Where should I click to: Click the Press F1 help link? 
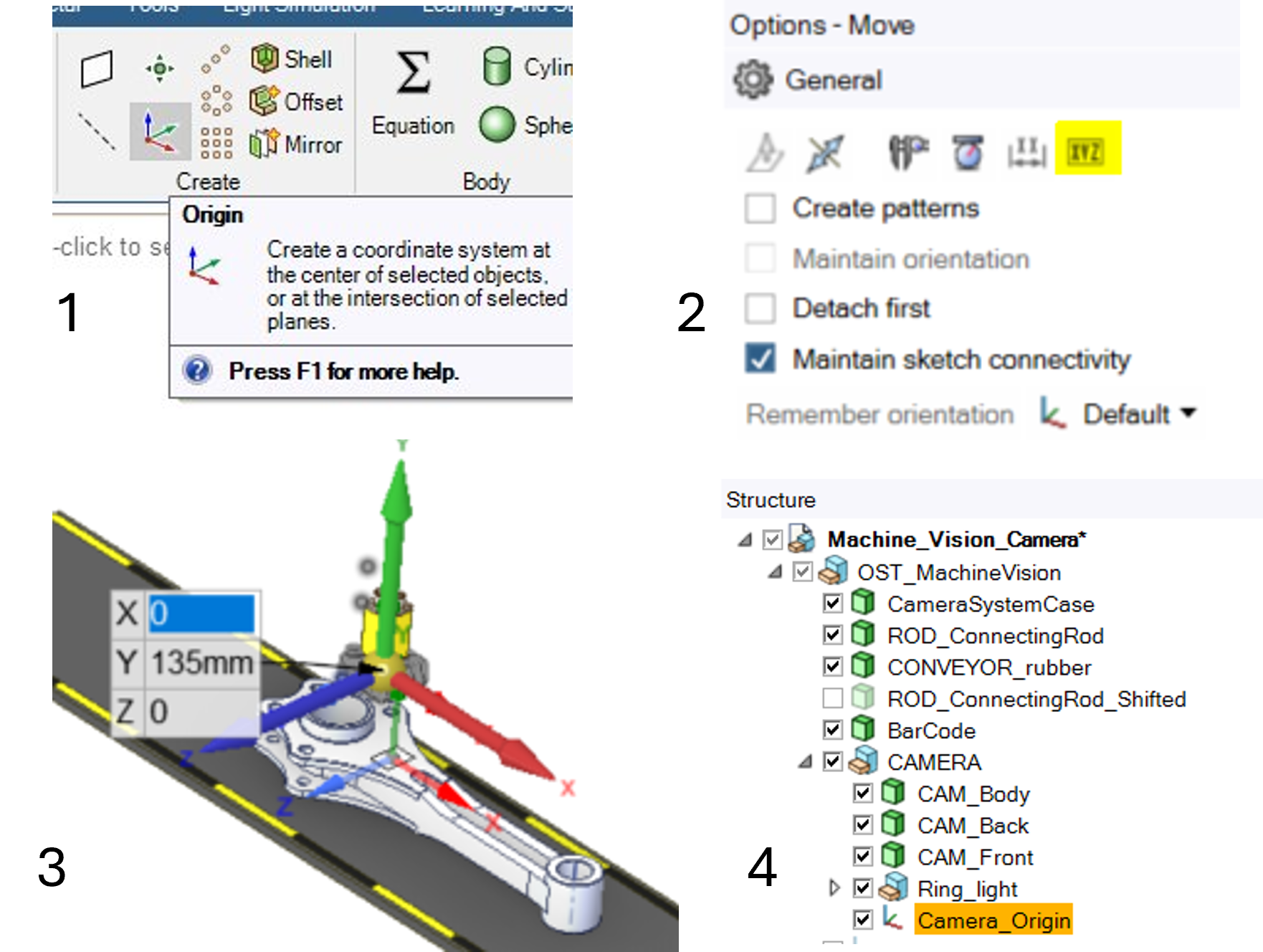343,371
